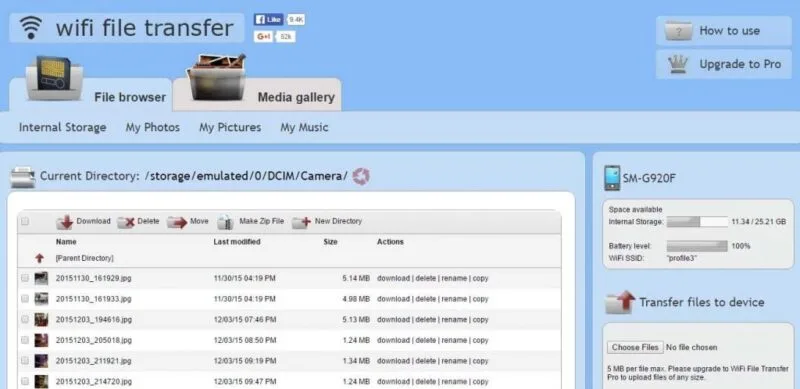The image size is (800, 389).
Task: Click the refresh icon beside directory path
Action: click(361, 177)
